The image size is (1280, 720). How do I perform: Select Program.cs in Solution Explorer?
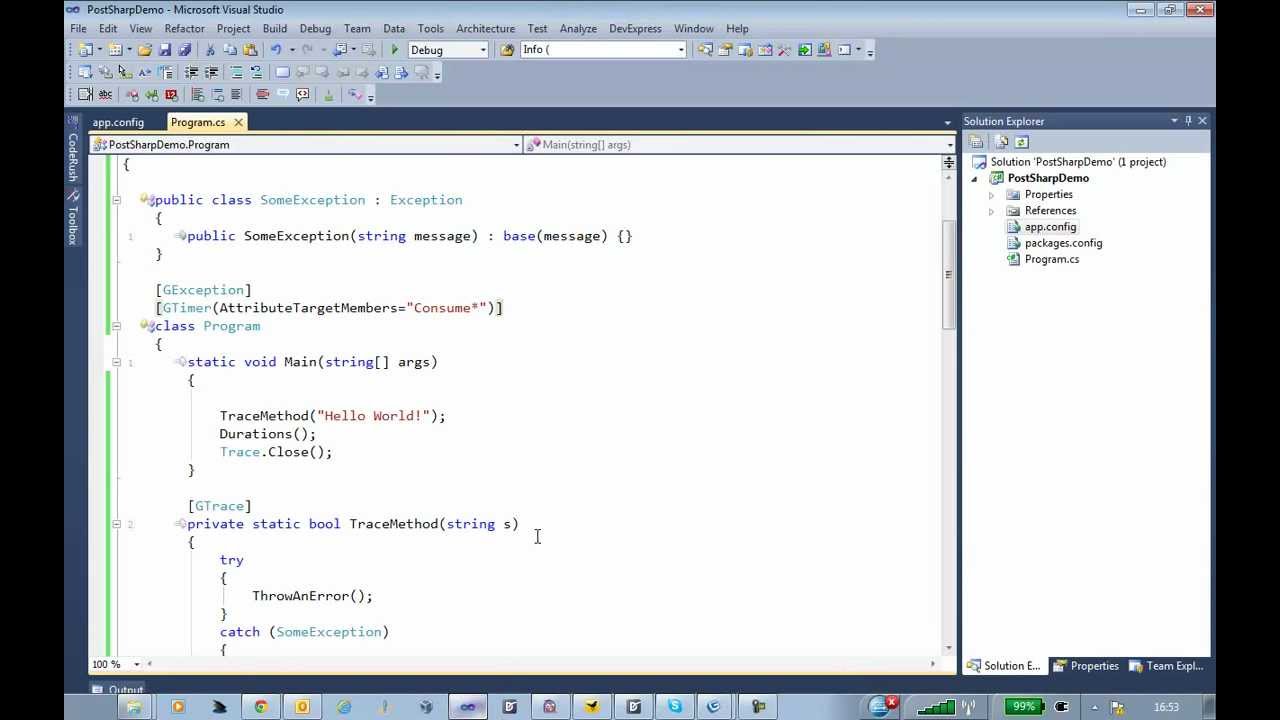[x=1051, y=259]
